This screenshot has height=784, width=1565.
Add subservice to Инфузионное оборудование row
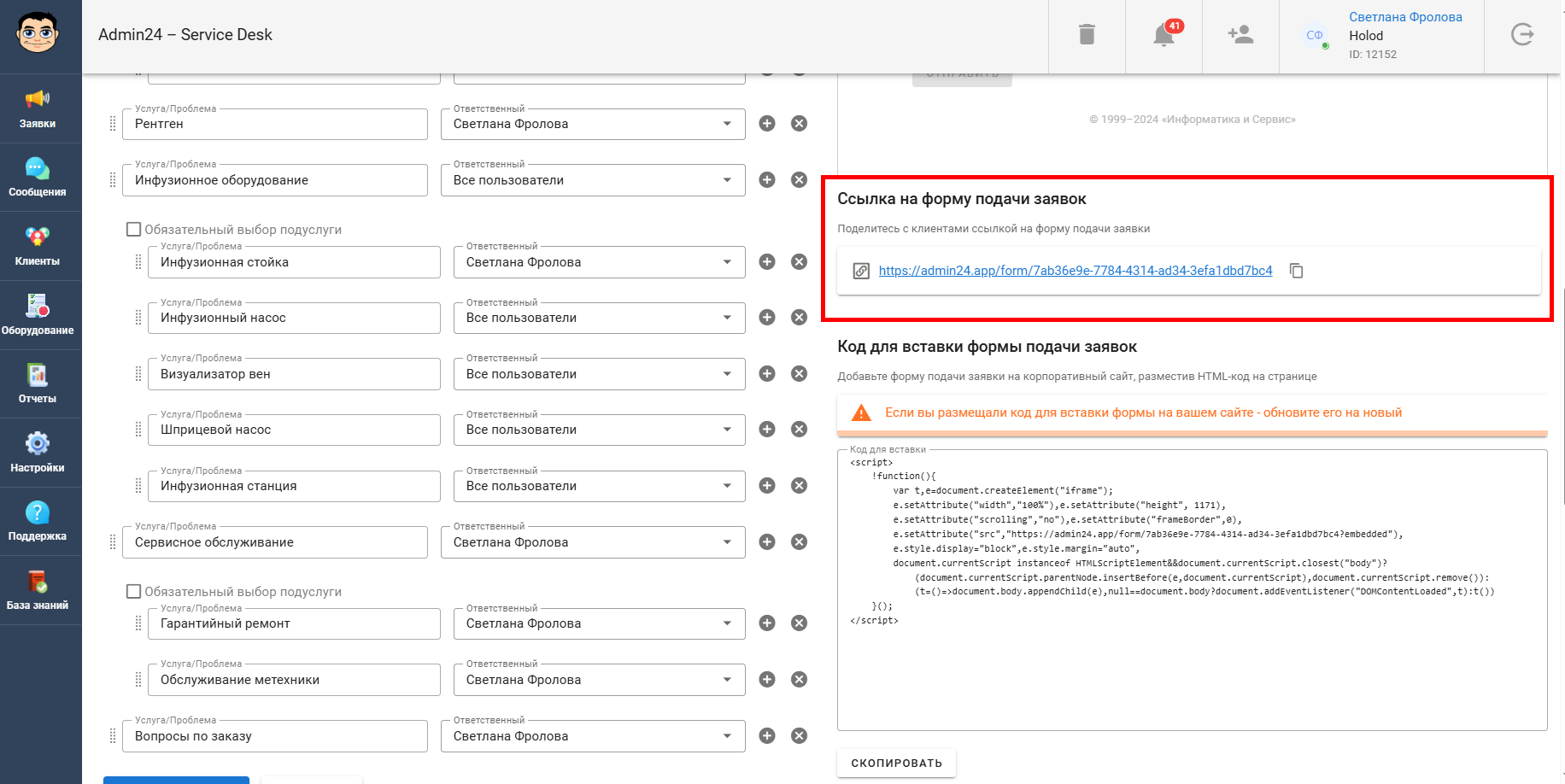(767, 180)
